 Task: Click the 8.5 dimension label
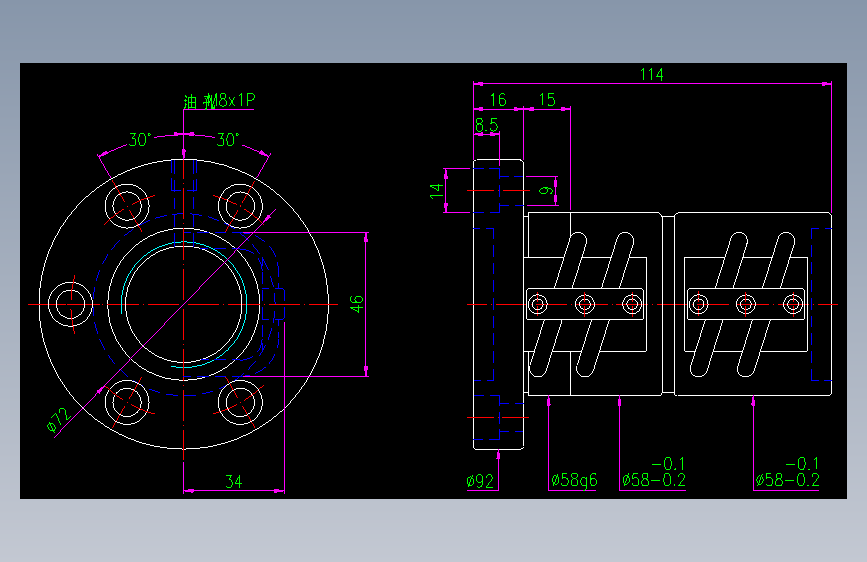[x=487, y=125]
